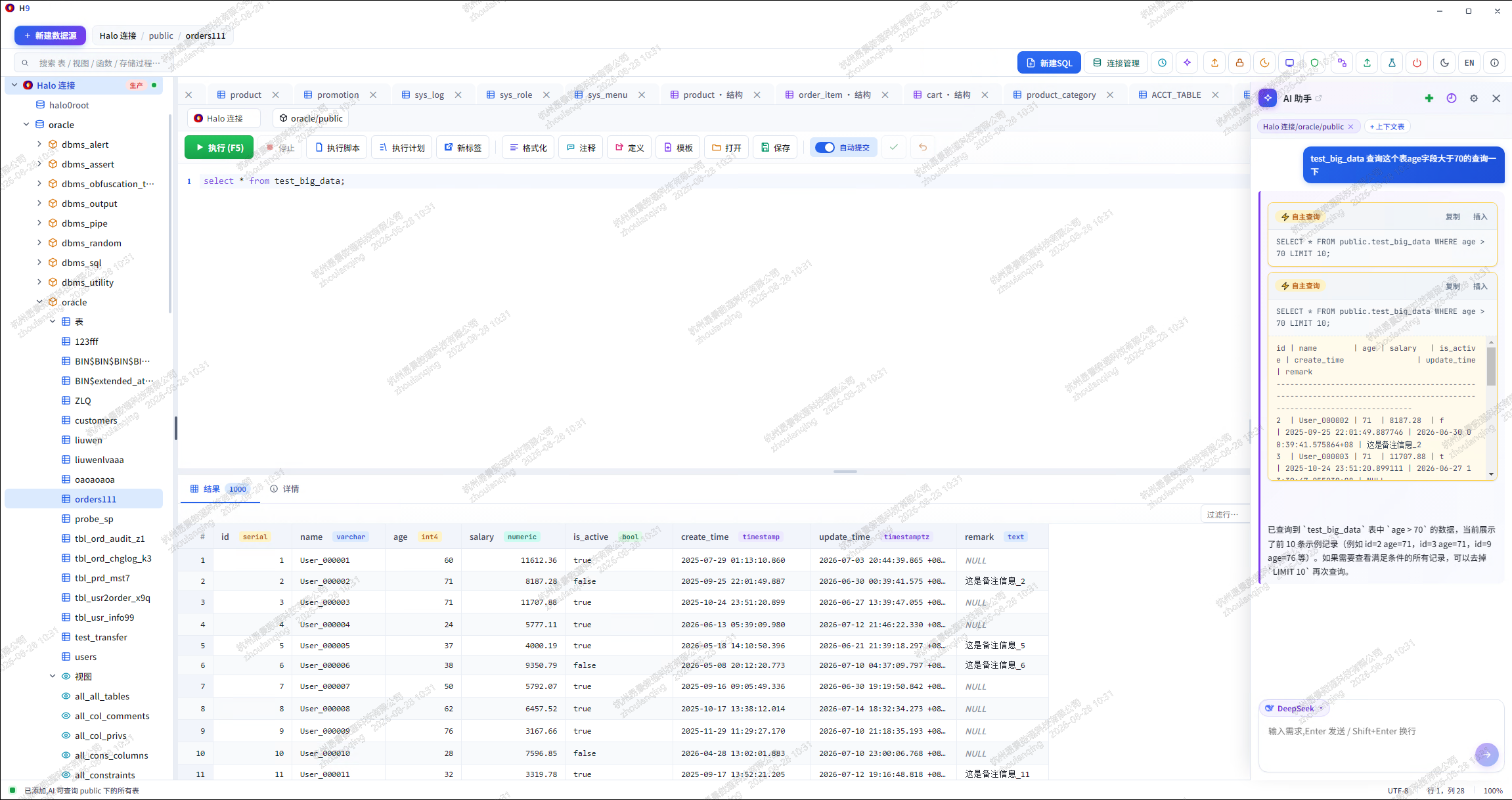1512x800 pixels.
Task: Open the history clock icon in top toolbar
Action: pos(1162,63)
